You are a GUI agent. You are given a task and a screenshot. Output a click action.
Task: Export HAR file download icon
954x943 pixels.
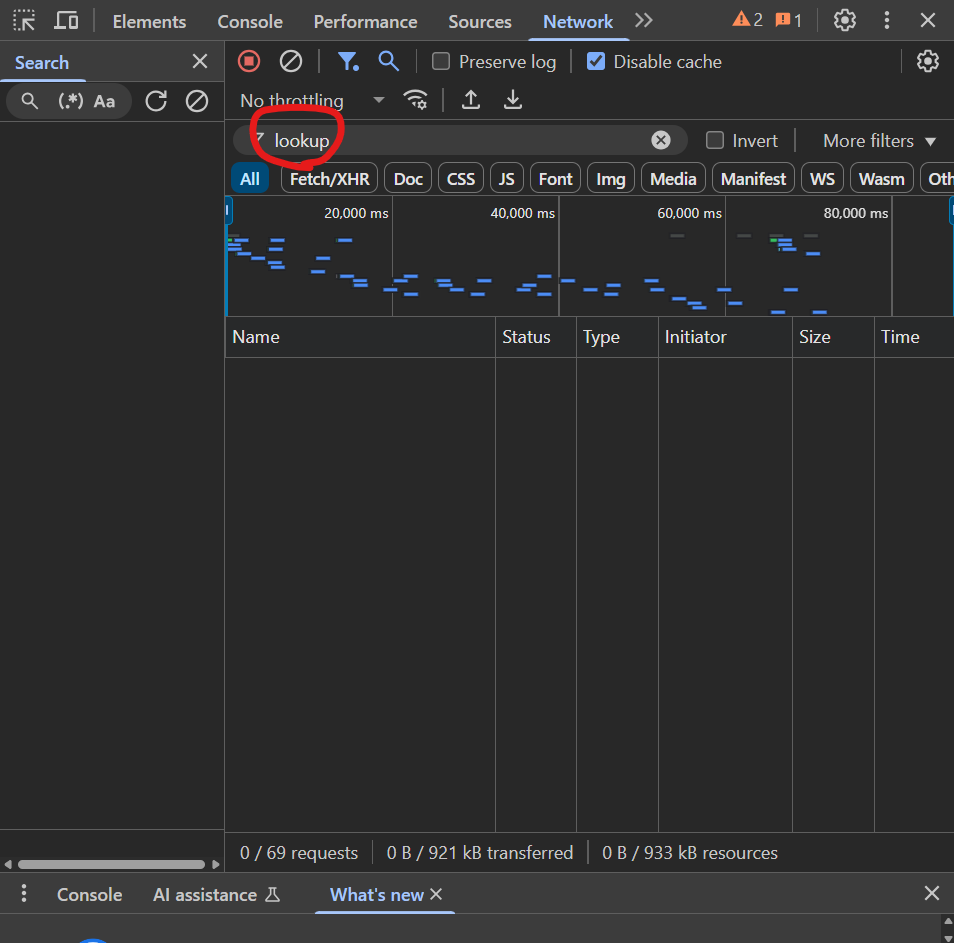[x=513, y=100]
